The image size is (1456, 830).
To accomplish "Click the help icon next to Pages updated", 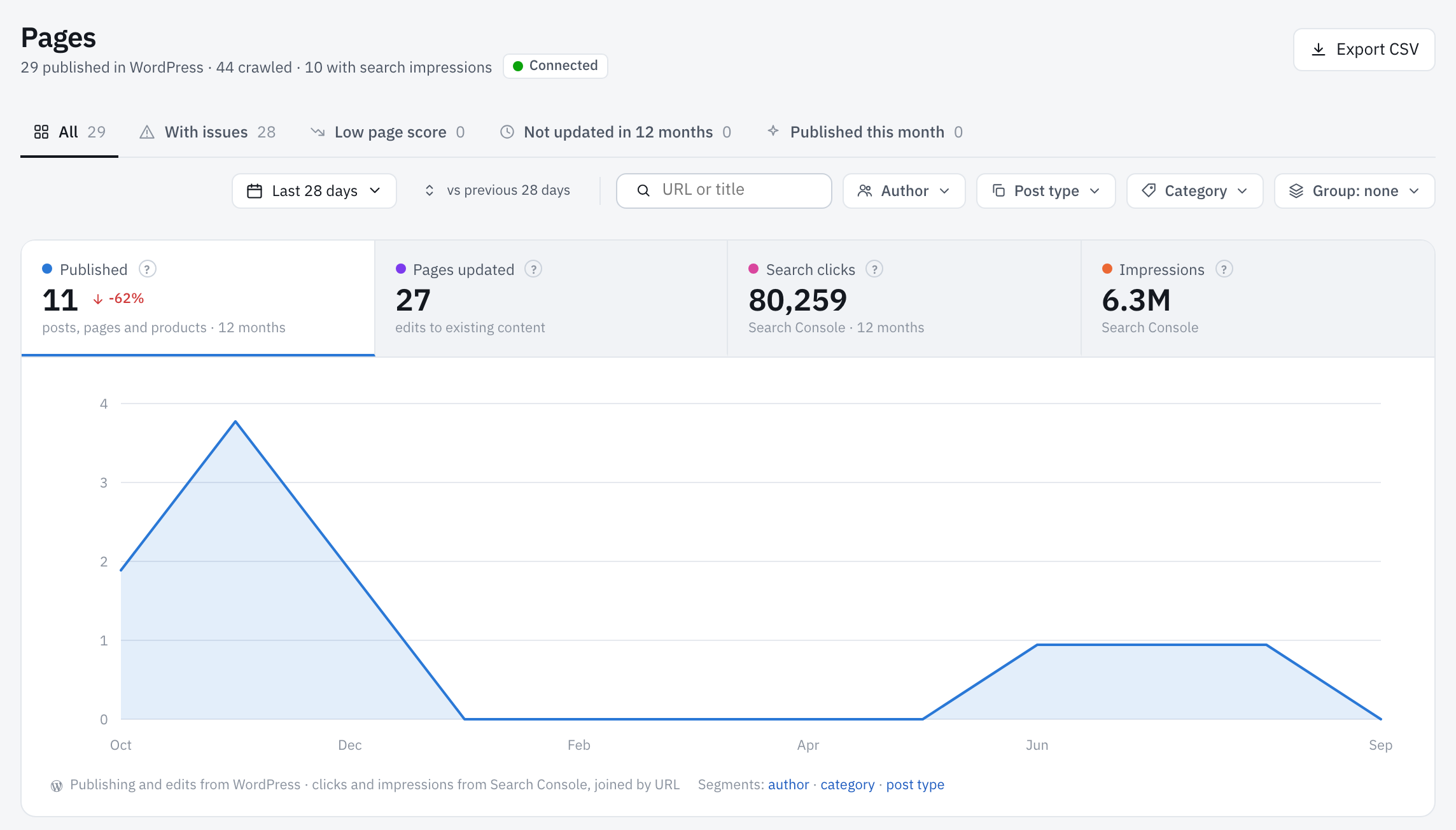I will [533, 269].
